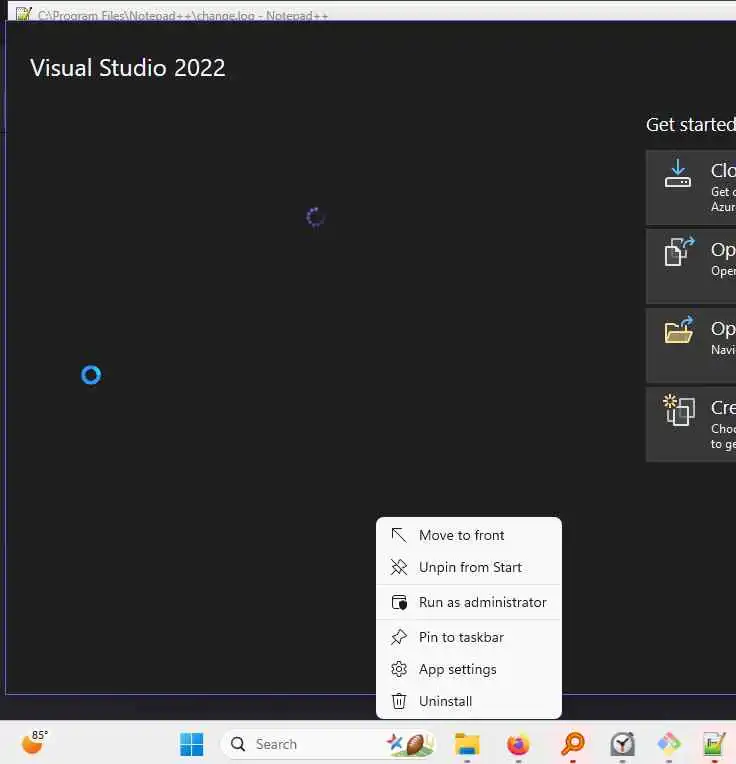Viewport: 736px width, 764px height.
Task: Open the colorful diamond app in taskbar
Action: (x=669, y=744)
